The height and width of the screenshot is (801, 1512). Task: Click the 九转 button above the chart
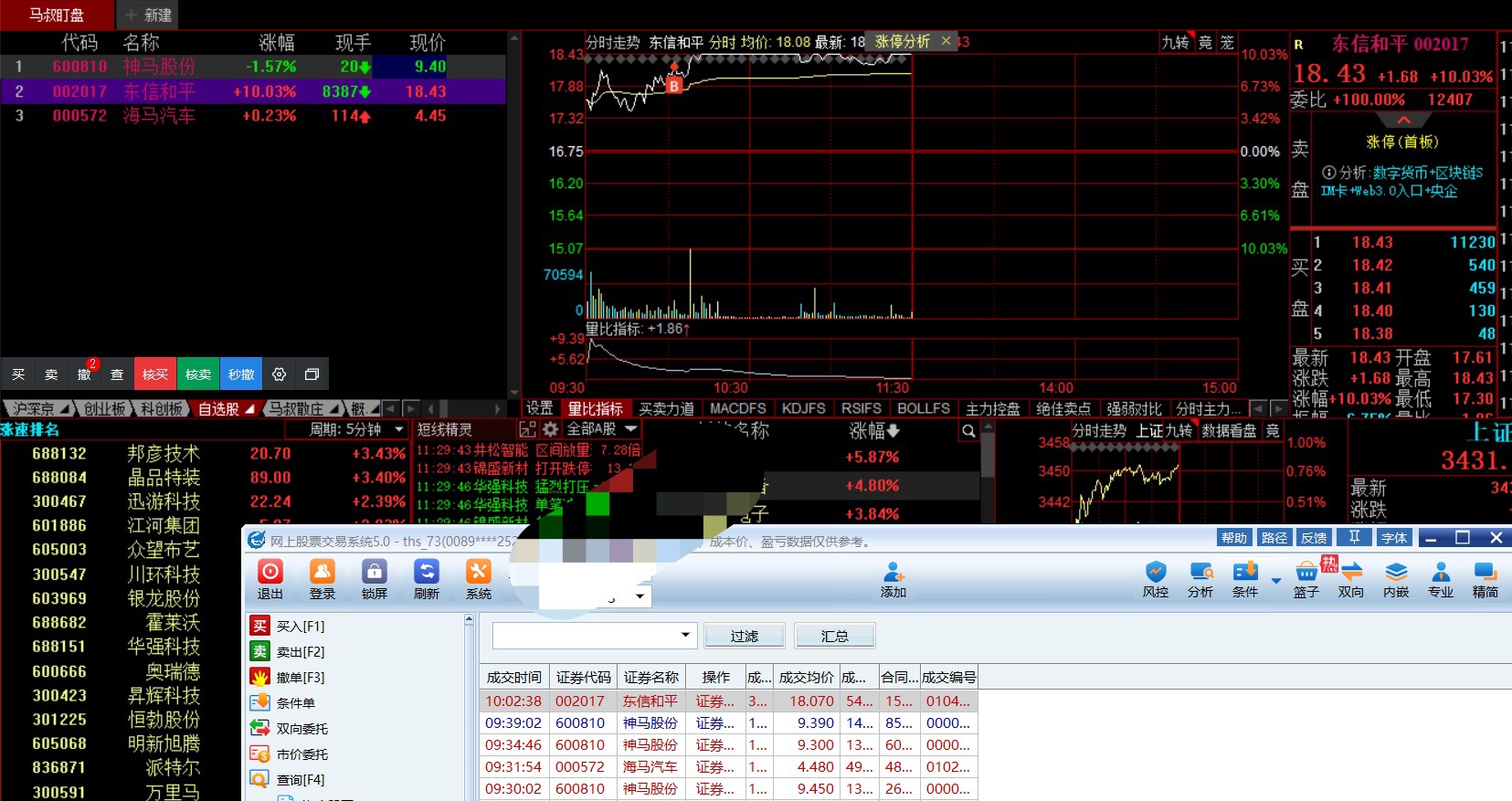point(1175,42)
